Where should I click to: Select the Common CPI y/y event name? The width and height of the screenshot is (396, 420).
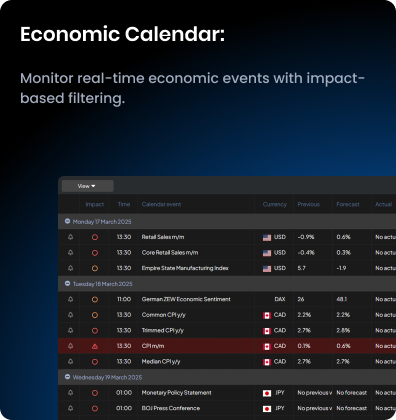(x=163, y=315)
